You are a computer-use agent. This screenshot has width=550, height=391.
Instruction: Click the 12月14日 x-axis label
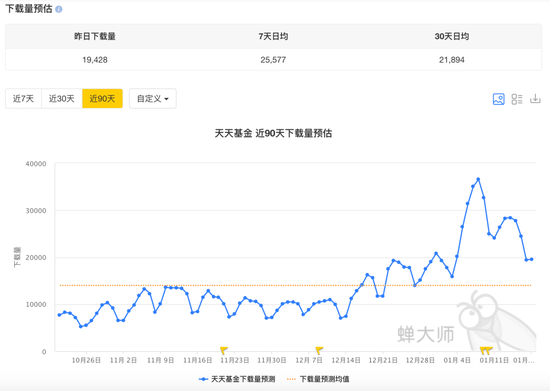(x=346, y=360)
